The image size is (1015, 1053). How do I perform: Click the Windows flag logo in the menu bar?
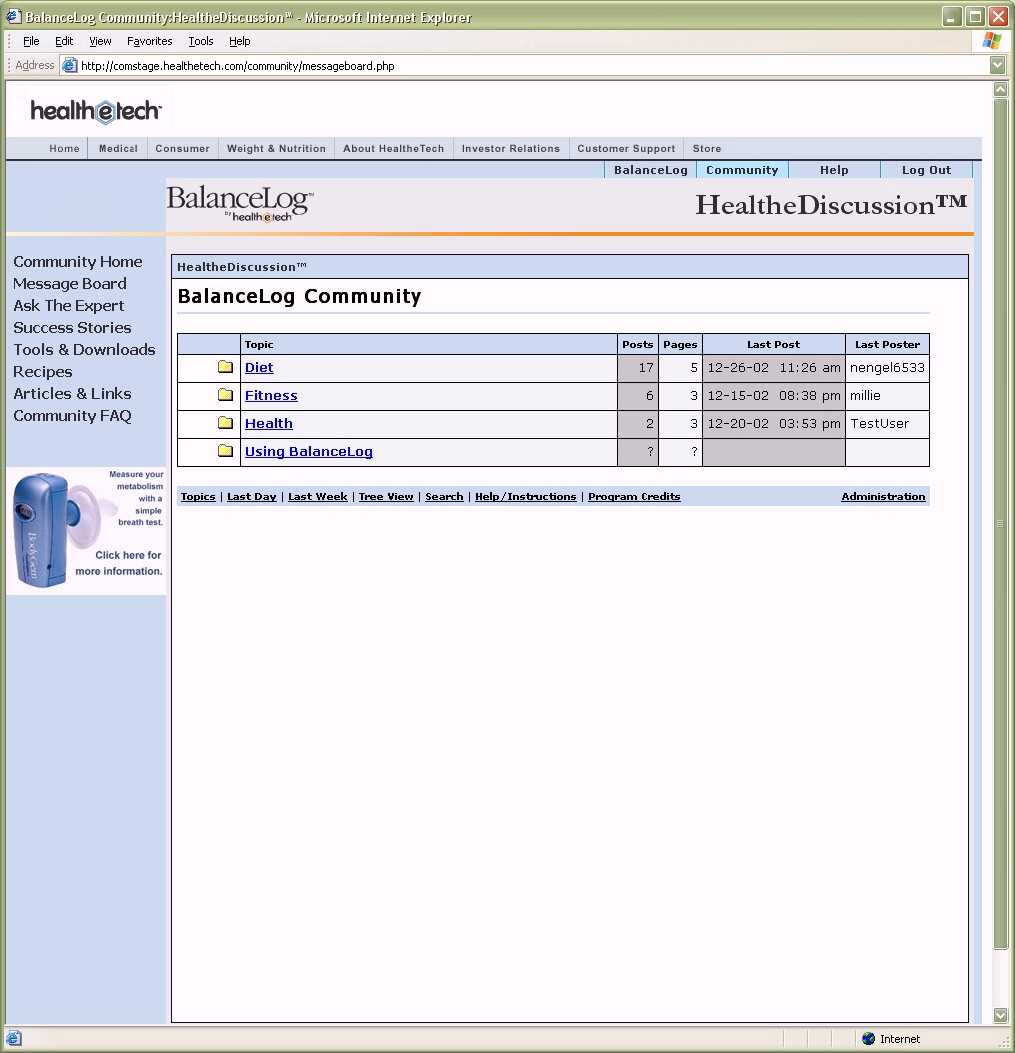(991, 41)
